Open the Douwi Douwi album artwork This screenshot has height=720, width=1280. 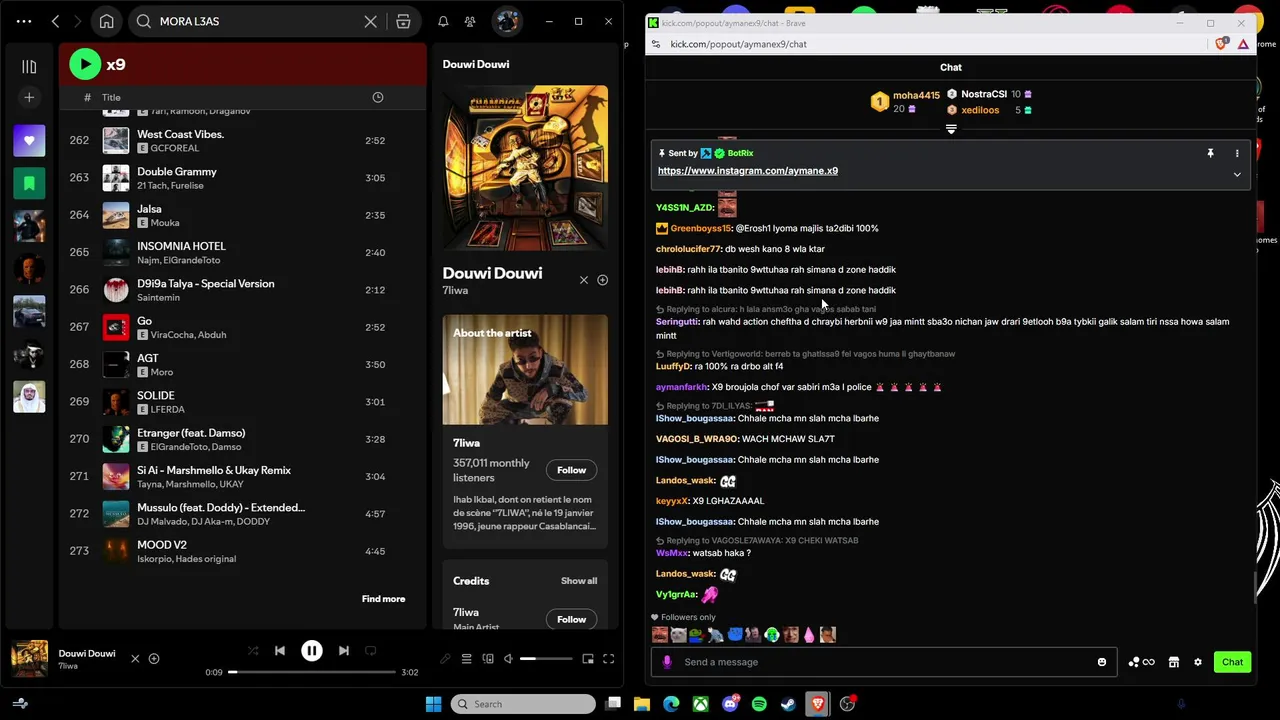click(x=525, y=167)
